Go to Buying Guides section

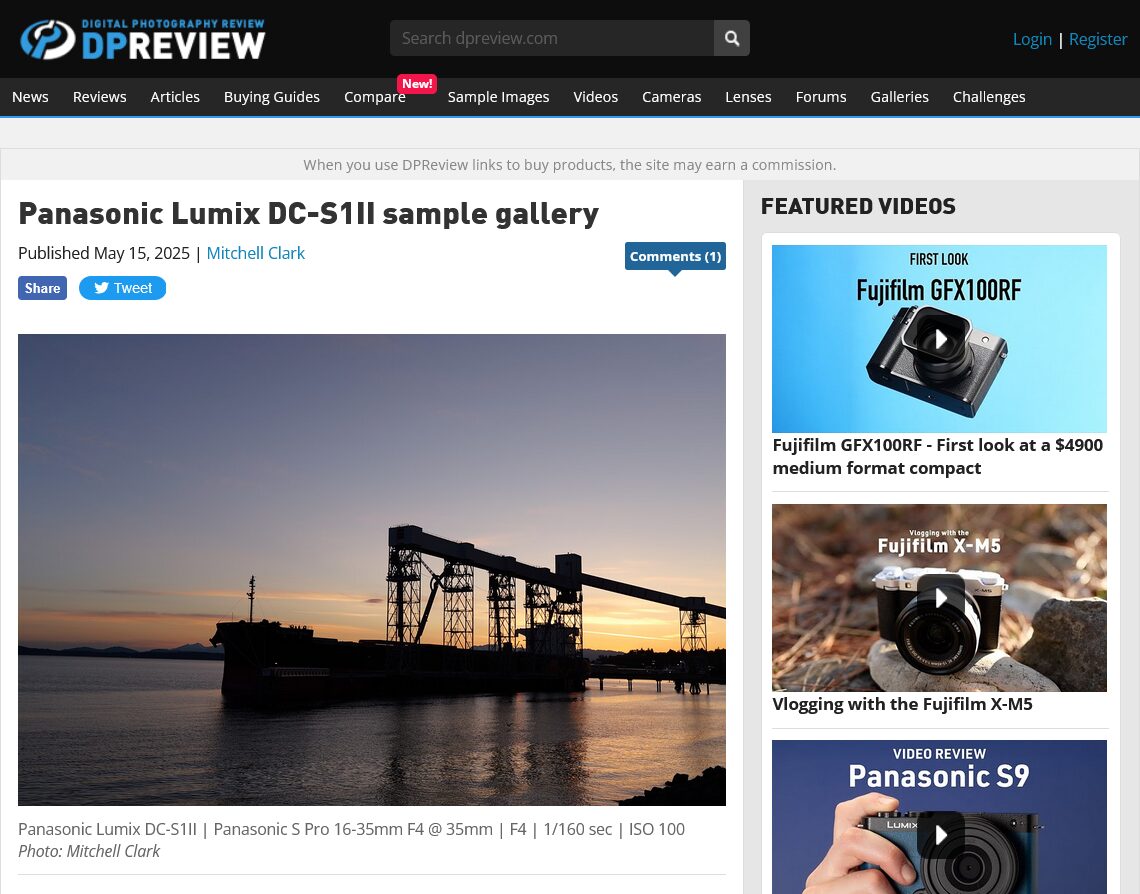[x=272, y=97]
